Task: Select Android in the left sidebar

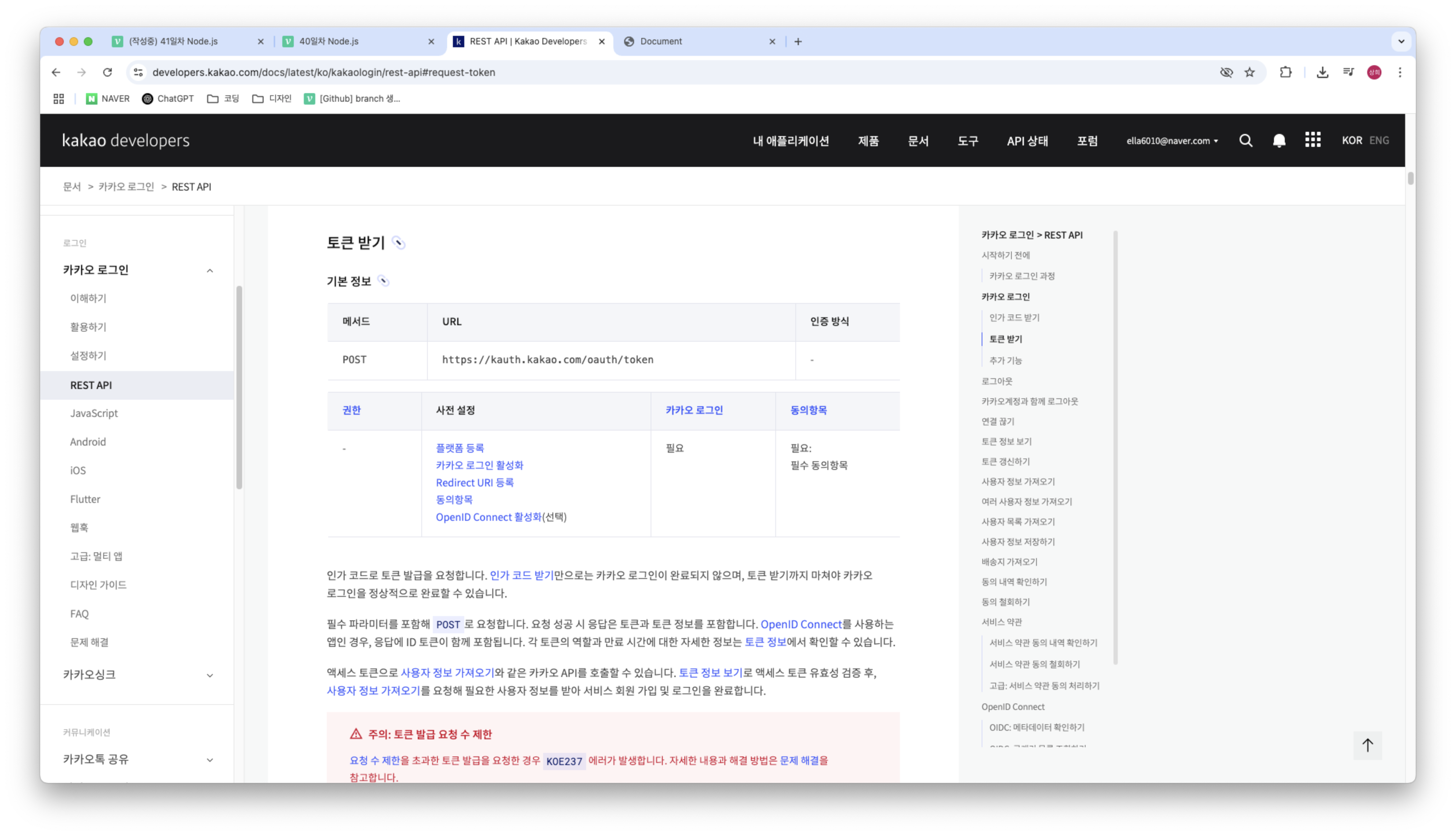Action: 88,442
